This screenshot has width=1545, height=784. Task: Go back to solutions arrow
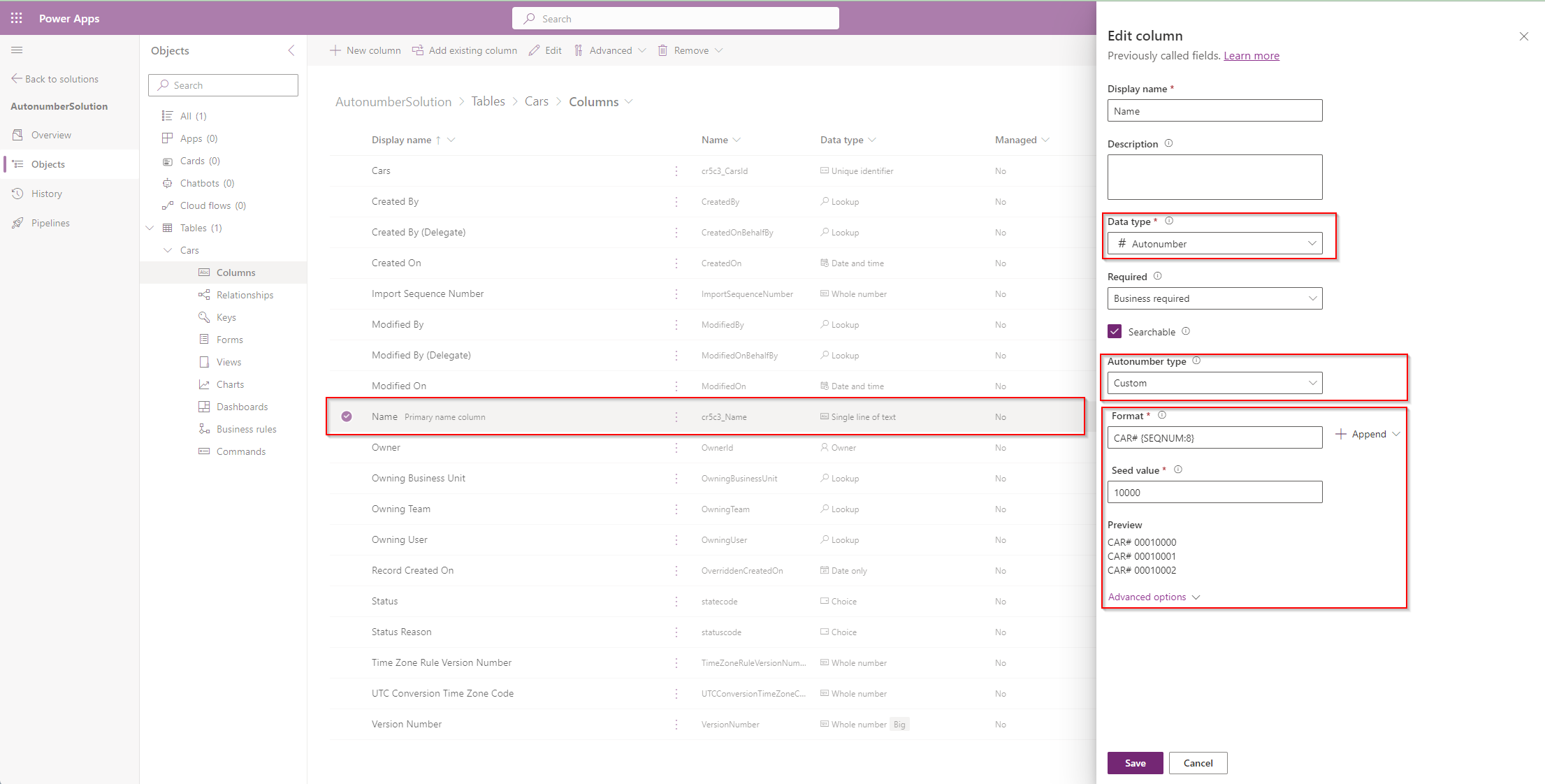coord(17,78)
